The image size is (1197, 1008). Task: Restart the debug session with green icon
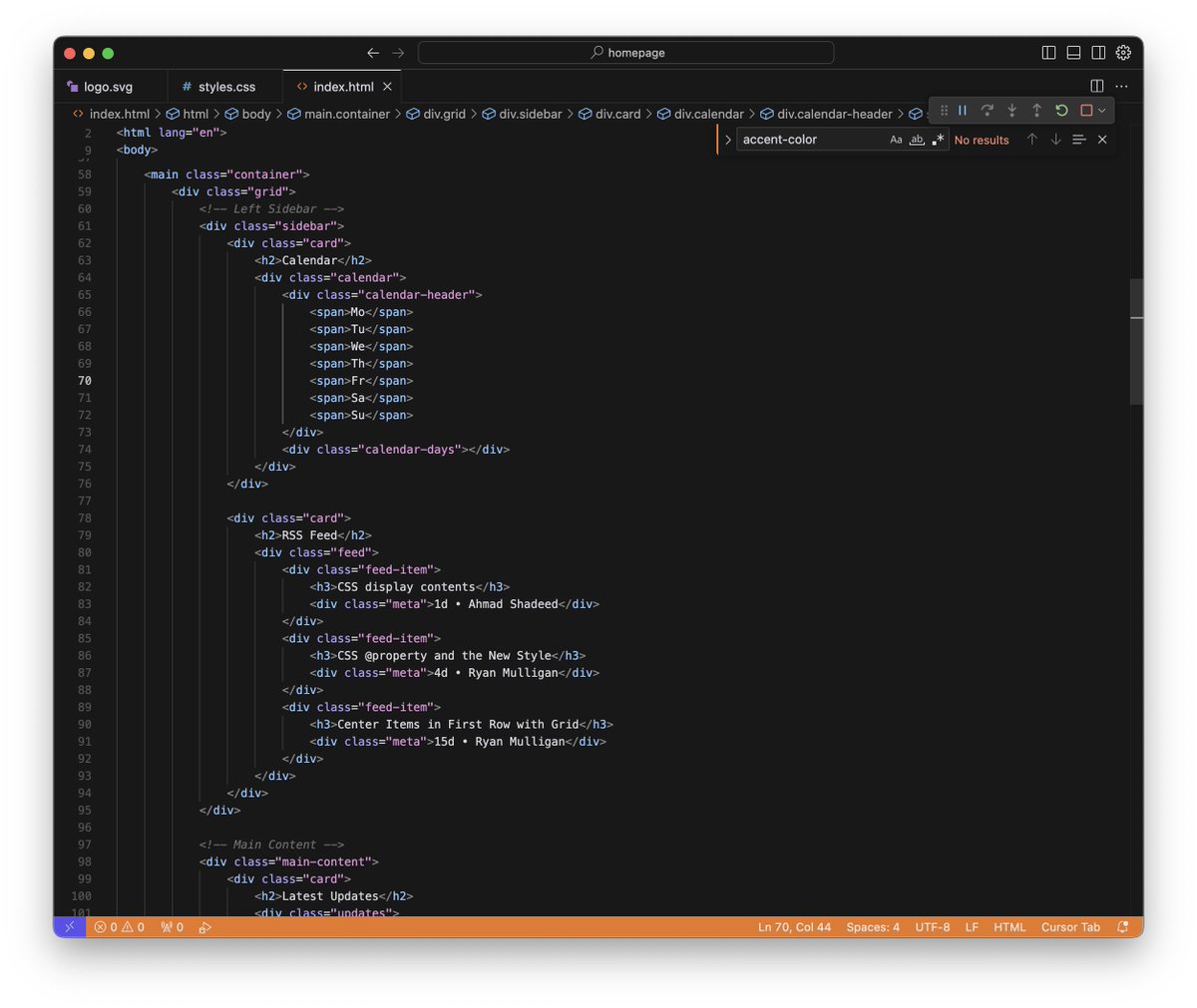point(1061,111)
